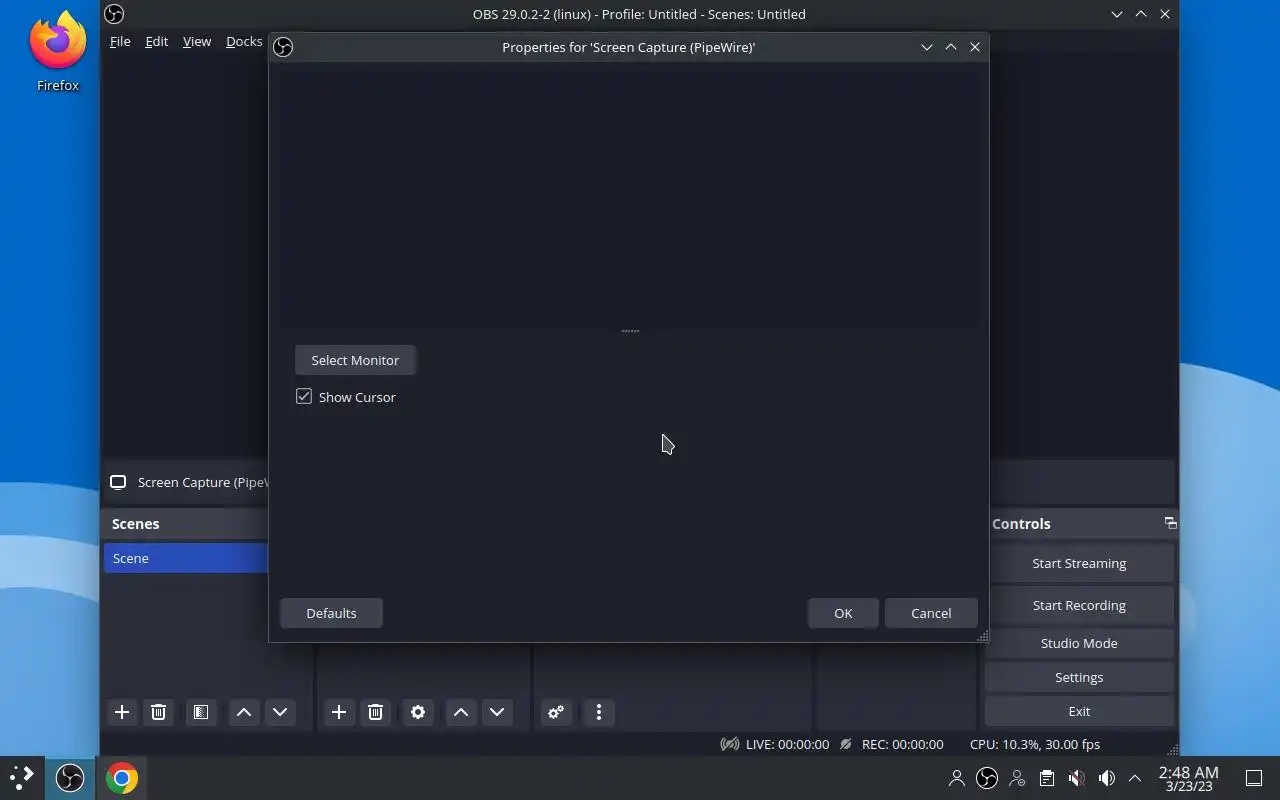The image size is (1280, 800).
Task: Click the user account tray icon
Action: [x=957, y=778]
